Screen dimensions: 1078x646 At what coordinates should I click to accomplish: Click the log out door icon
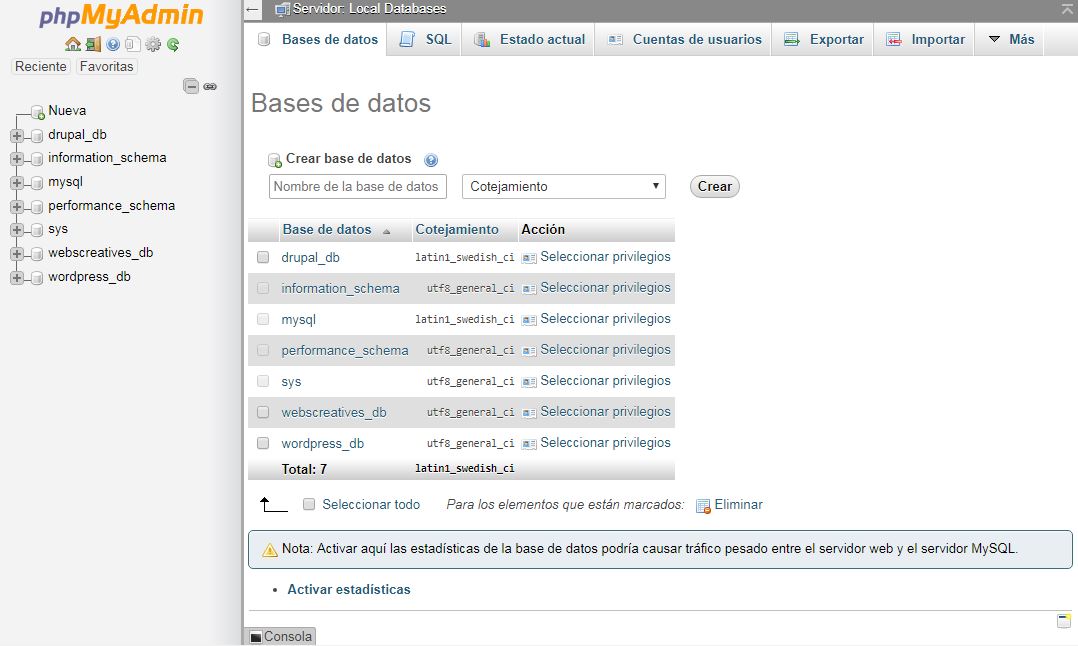coord(94,45)
